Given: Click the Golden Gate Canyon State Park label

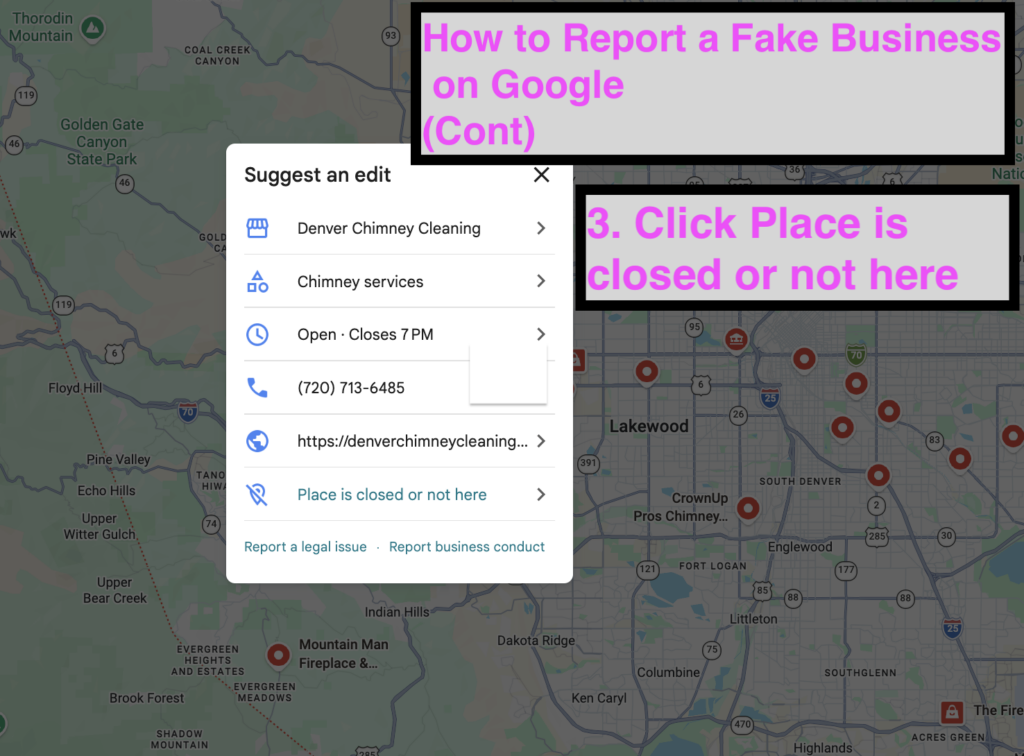Looking at the screenshot, I should pos(102,142).
